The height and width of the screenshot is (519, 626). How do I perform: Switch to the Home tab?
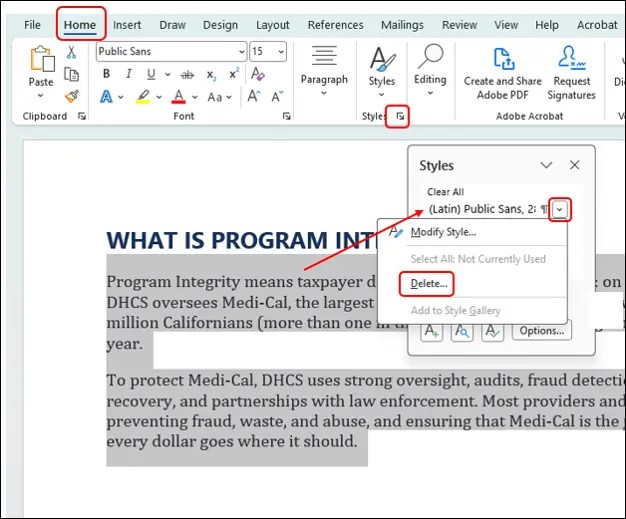pyautogui.click(x=80, y=25)
